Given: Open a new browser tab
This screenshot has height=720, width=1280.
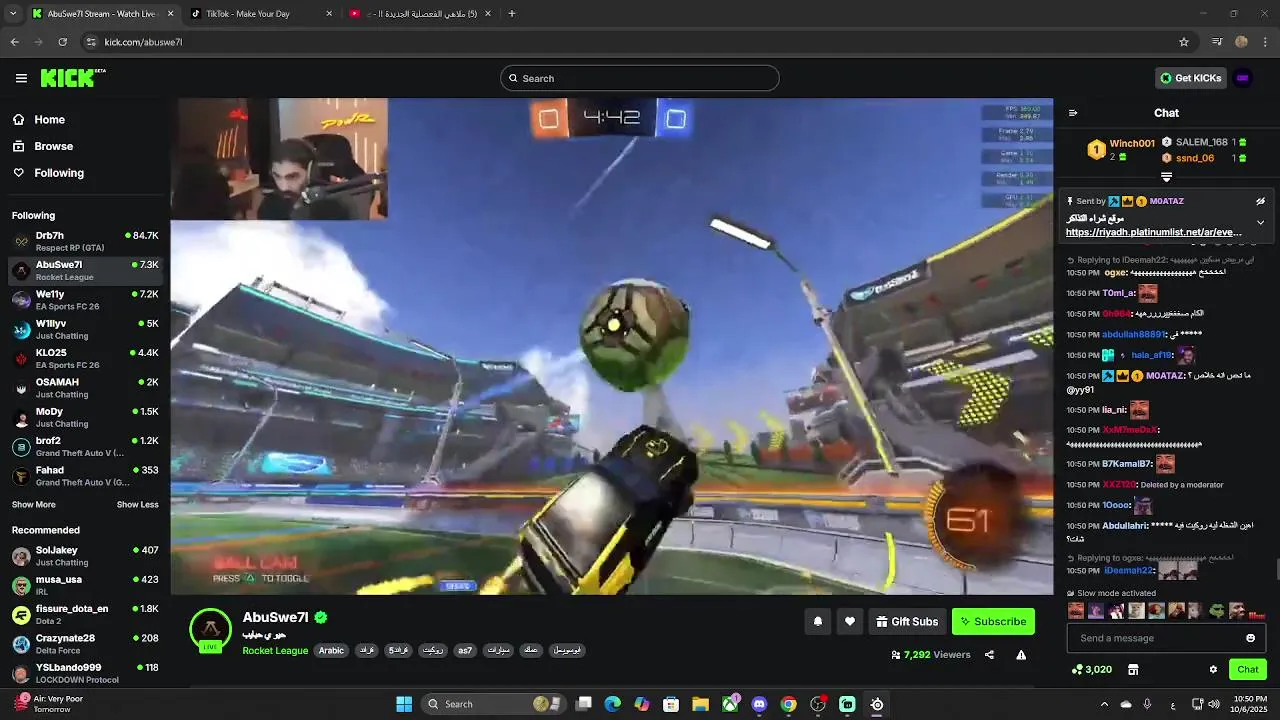Looking at the screenshot, I should (x=512, y=14).
